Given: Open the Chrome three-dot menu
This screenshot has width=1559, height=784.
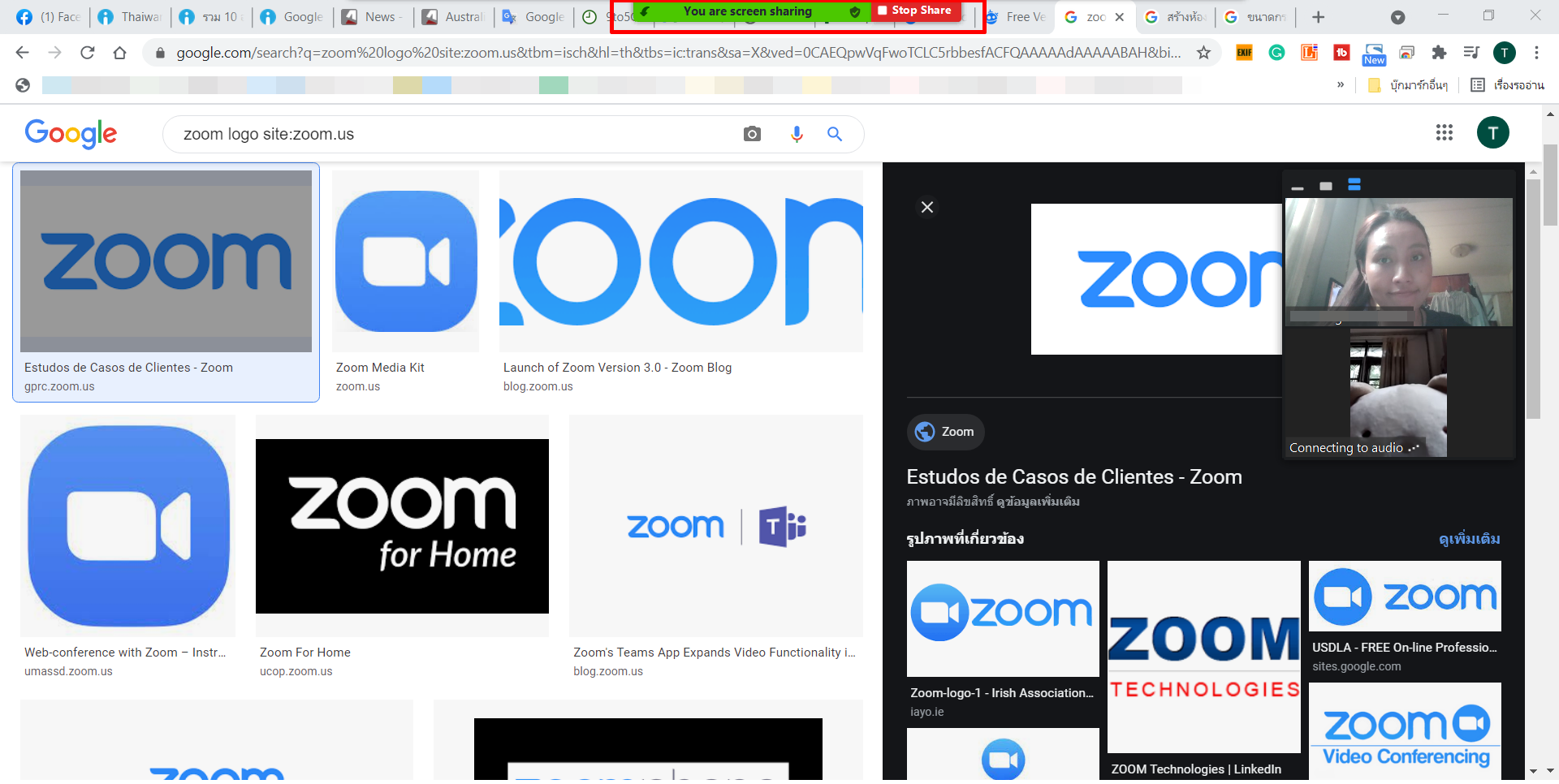Looking at the screenshot, I should (x=1536, y=53).
